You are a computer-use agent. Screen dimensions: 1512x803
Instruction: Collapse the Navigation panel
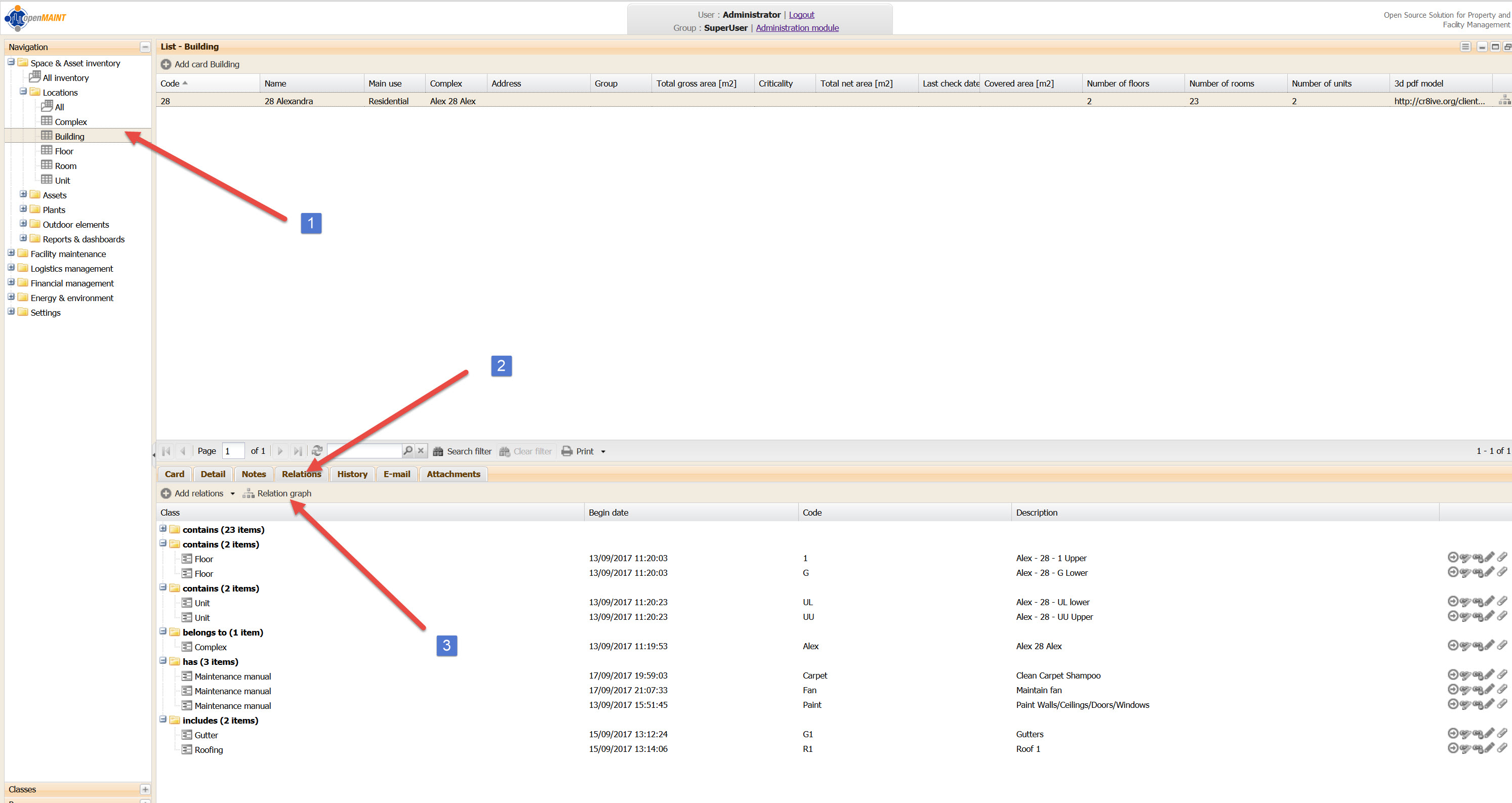click(x=145, y=47)
